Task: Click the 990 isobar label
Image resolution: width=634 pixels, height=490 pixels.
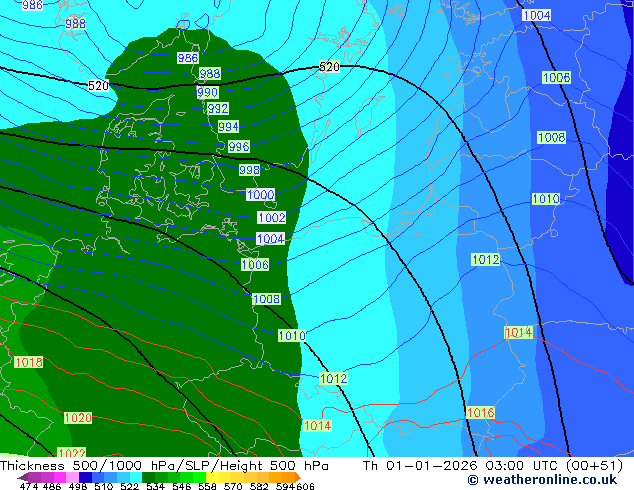Action: pyautogui.click(x=207, y=93)
